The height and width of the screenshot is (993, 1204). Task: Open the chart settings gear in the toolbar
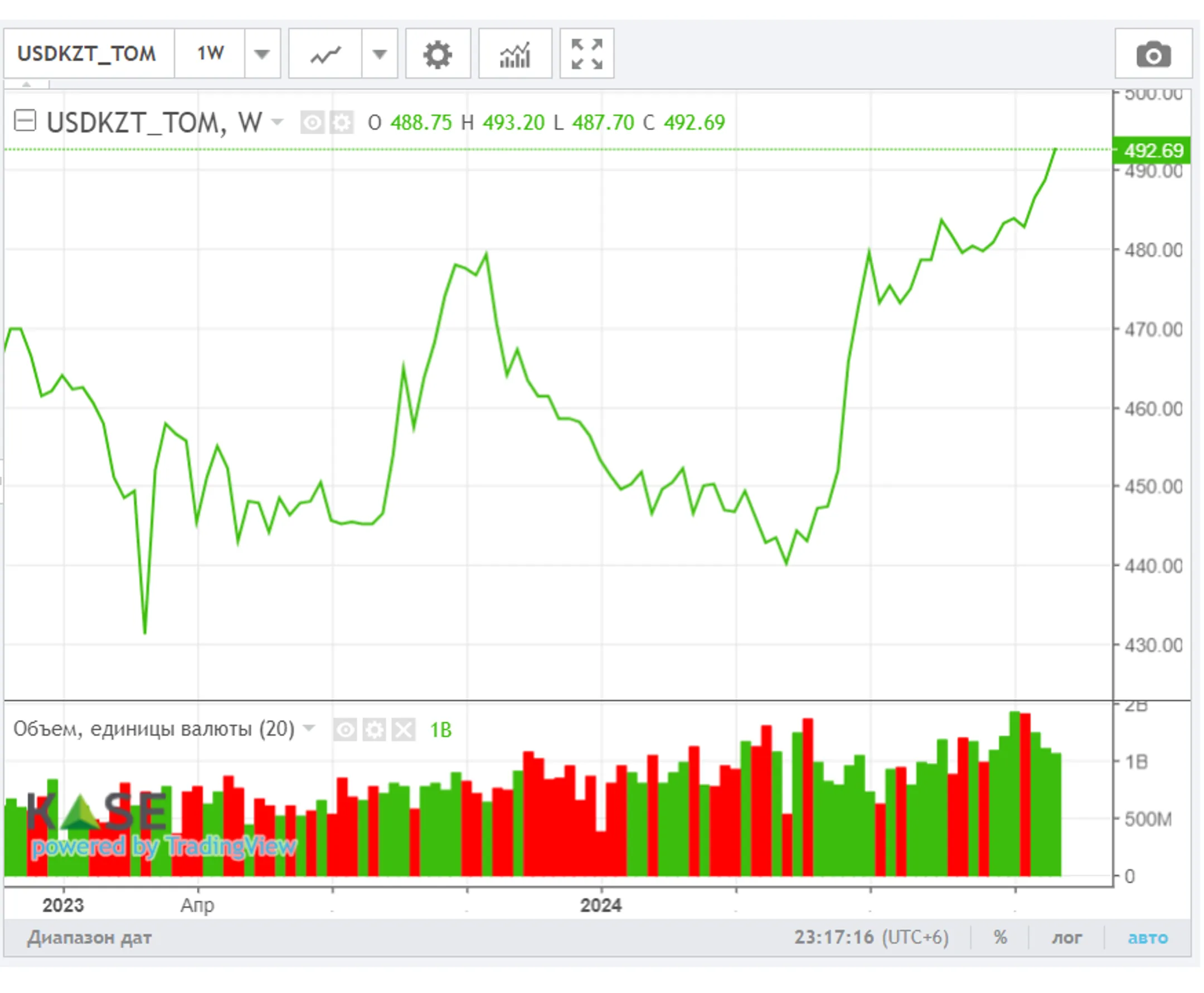click(438, 55)
